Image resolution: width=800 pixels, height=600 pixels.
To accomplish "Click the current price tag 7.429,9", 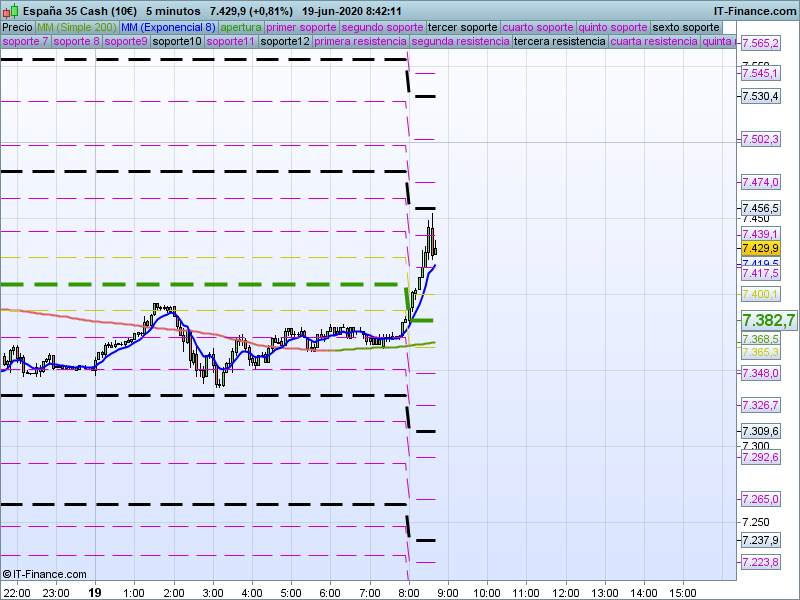I will pos(760,248).
